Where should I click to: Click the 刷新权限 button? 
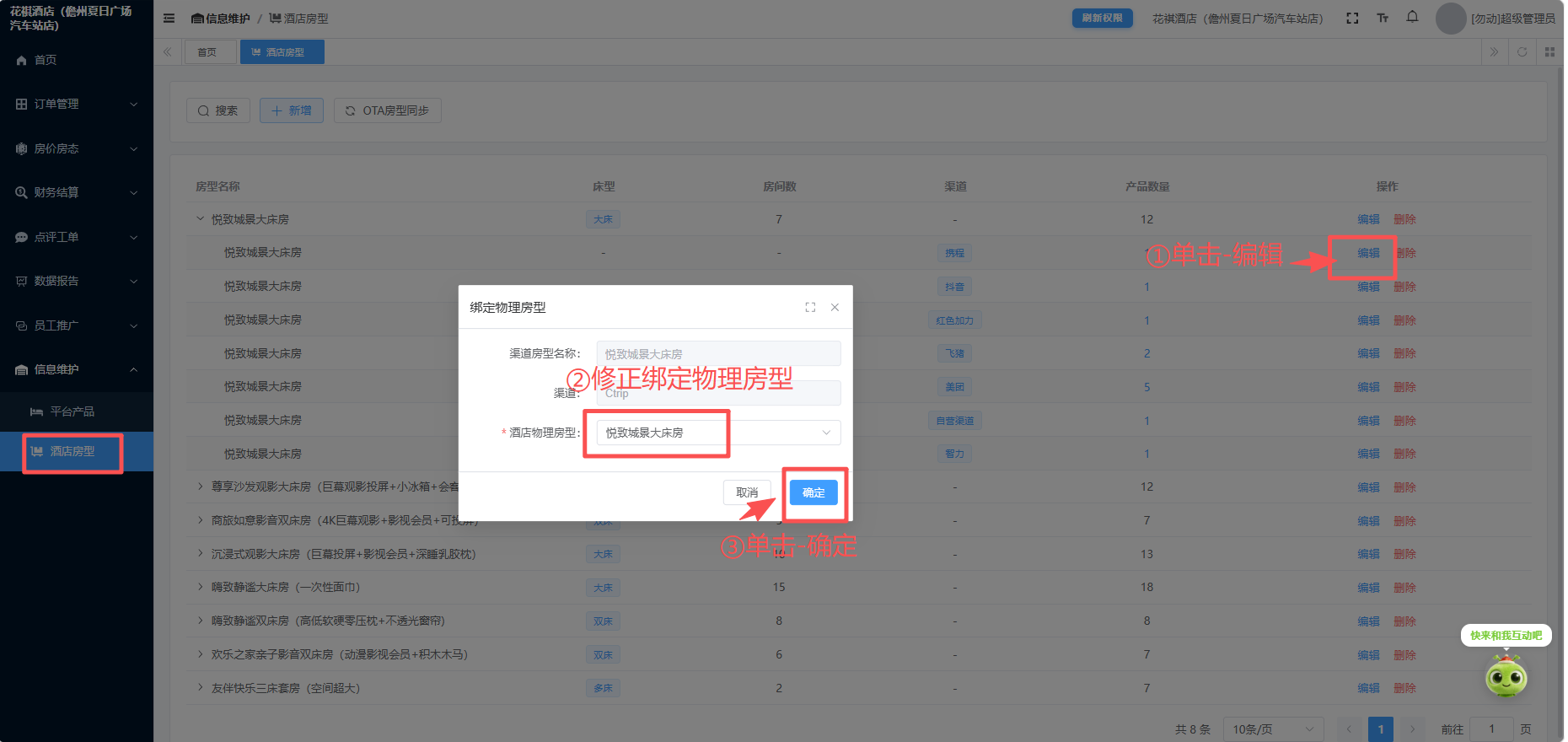[1102, 18]
